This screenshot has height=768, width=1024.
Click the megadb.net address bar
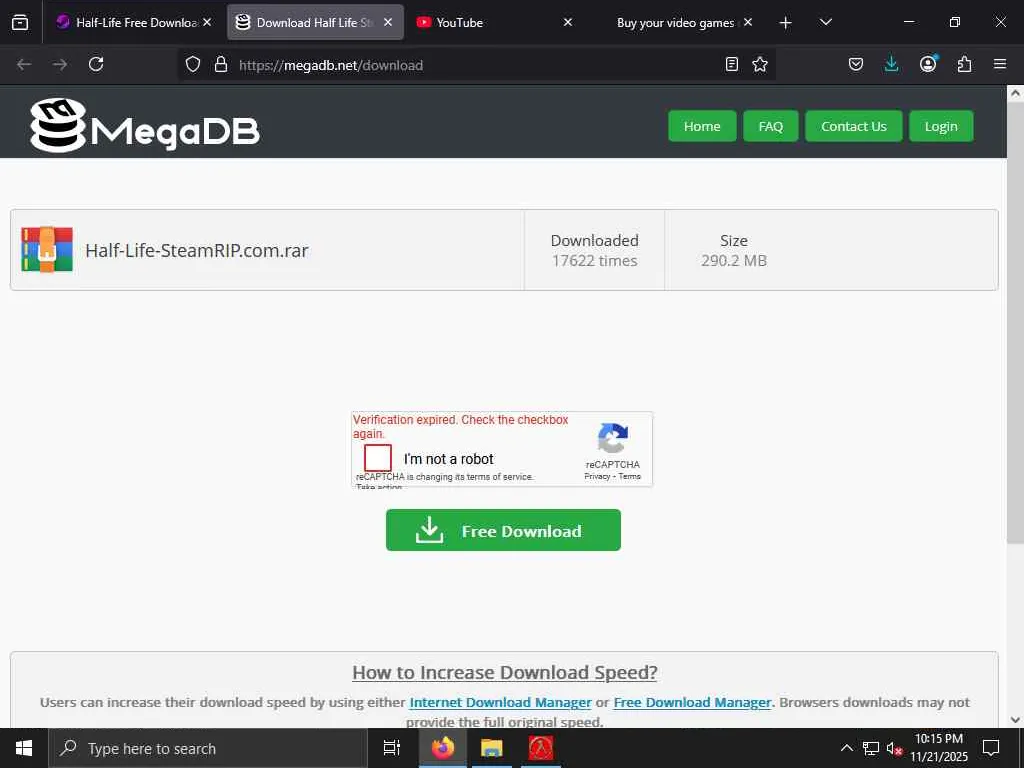click(477, 65)
